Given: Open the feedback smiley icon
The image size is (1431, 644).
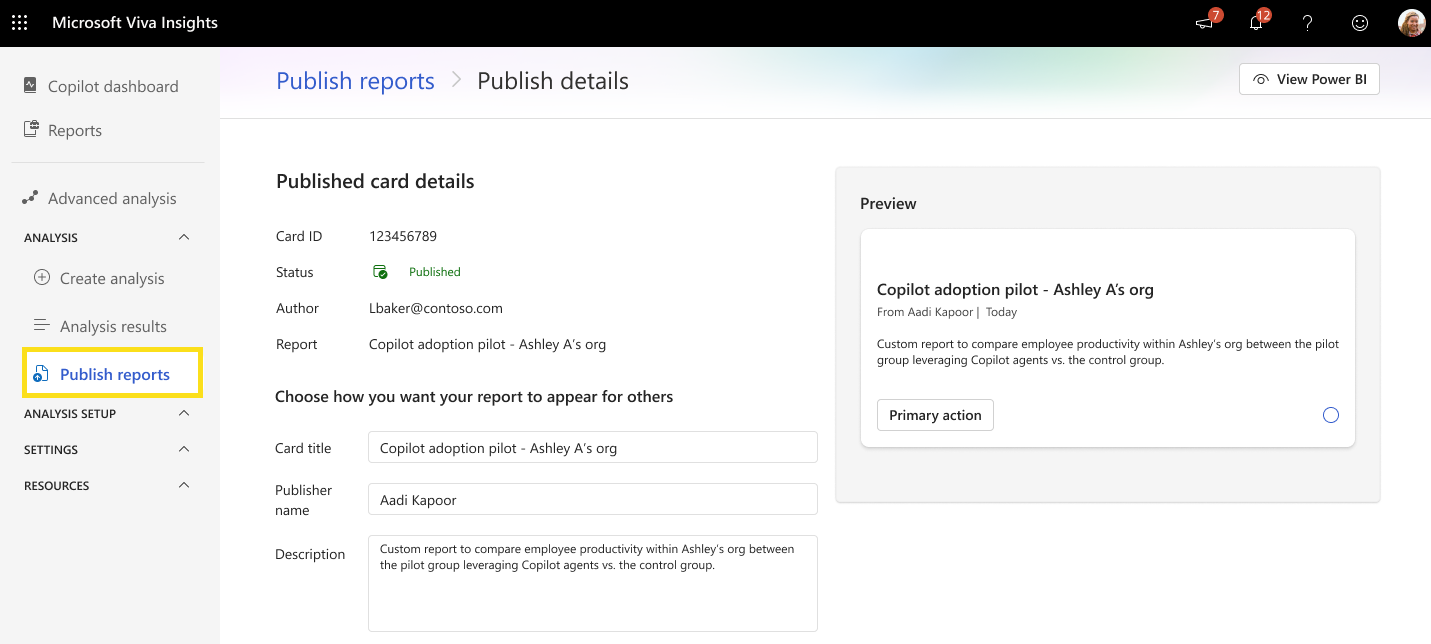Looking at the screenshot, I should point(1359,23).
